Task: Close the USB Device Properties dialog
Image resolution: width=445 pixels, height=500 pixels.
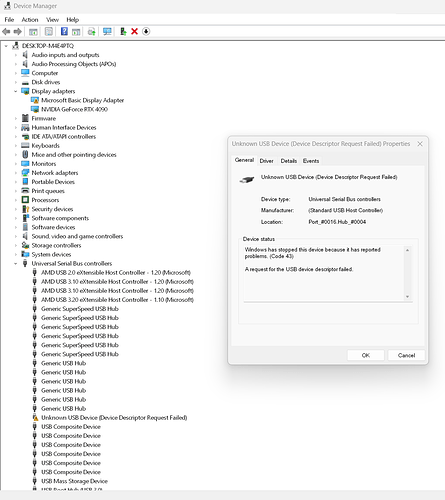Action: coord(420,144)
